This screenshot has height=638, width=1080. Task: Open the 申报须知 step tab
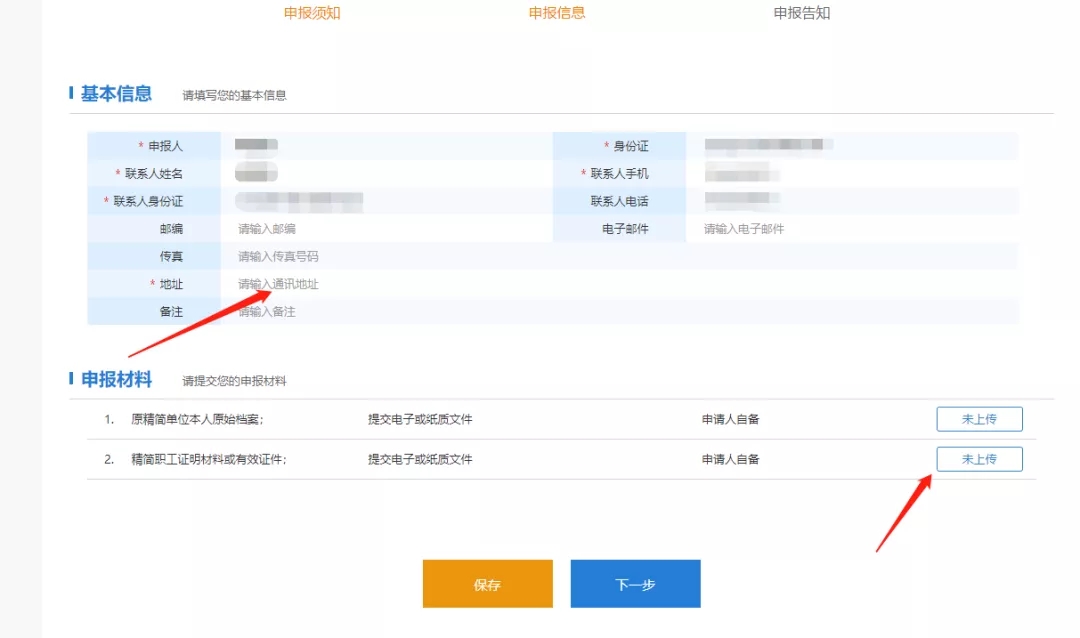tap(312, 13)
